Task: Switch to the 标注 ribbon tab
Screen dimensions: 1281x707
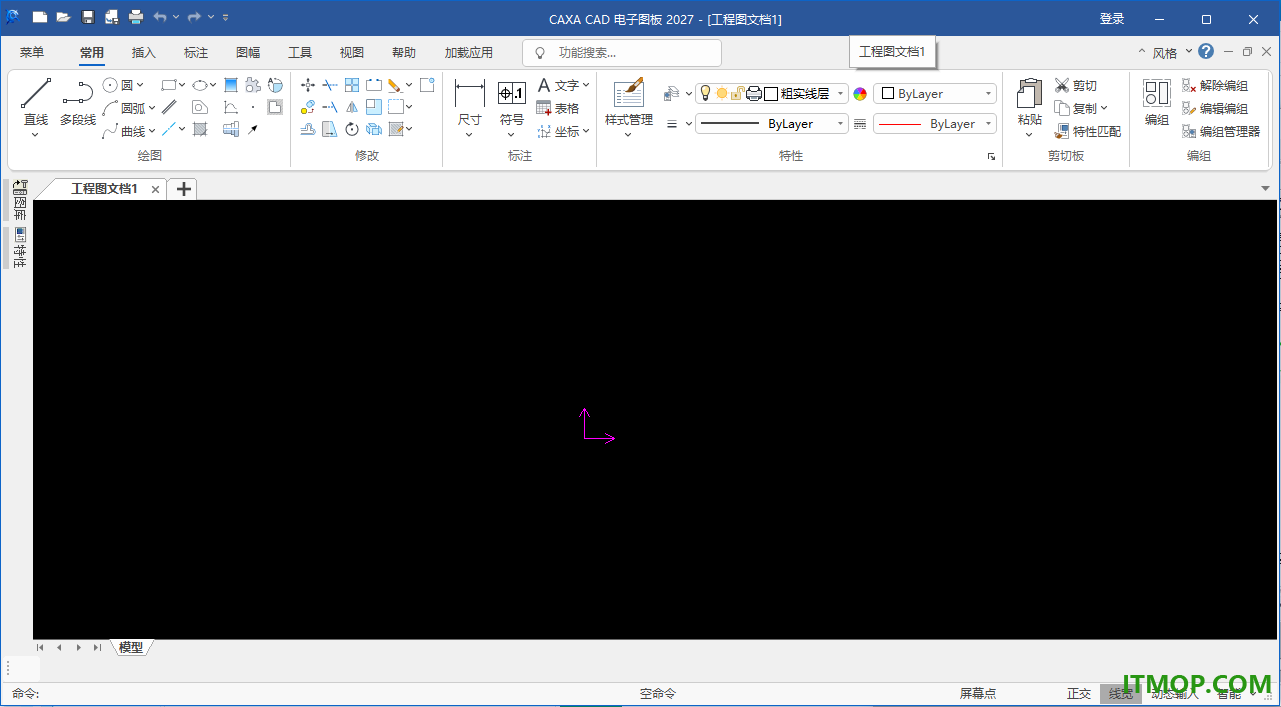Action: 196,52
